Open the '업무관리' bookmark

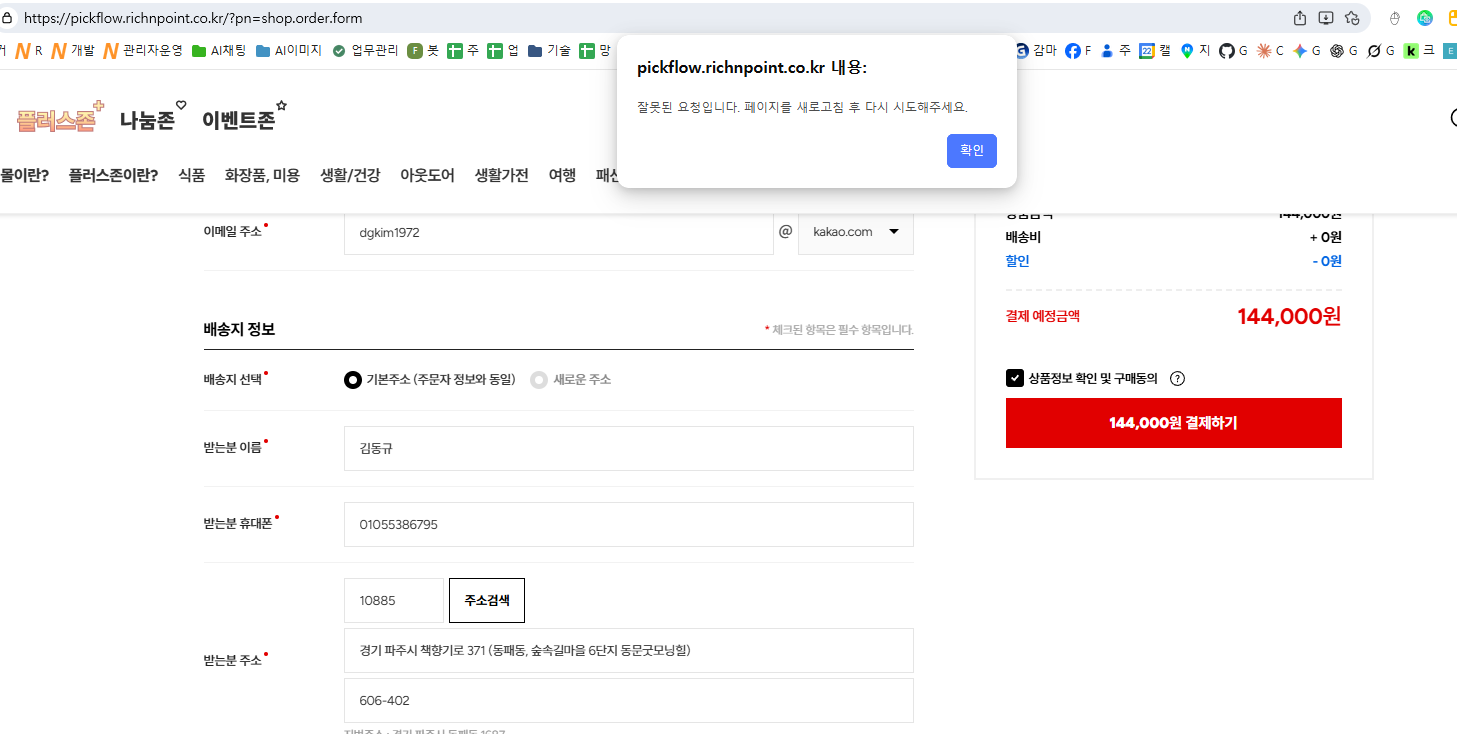366,50
